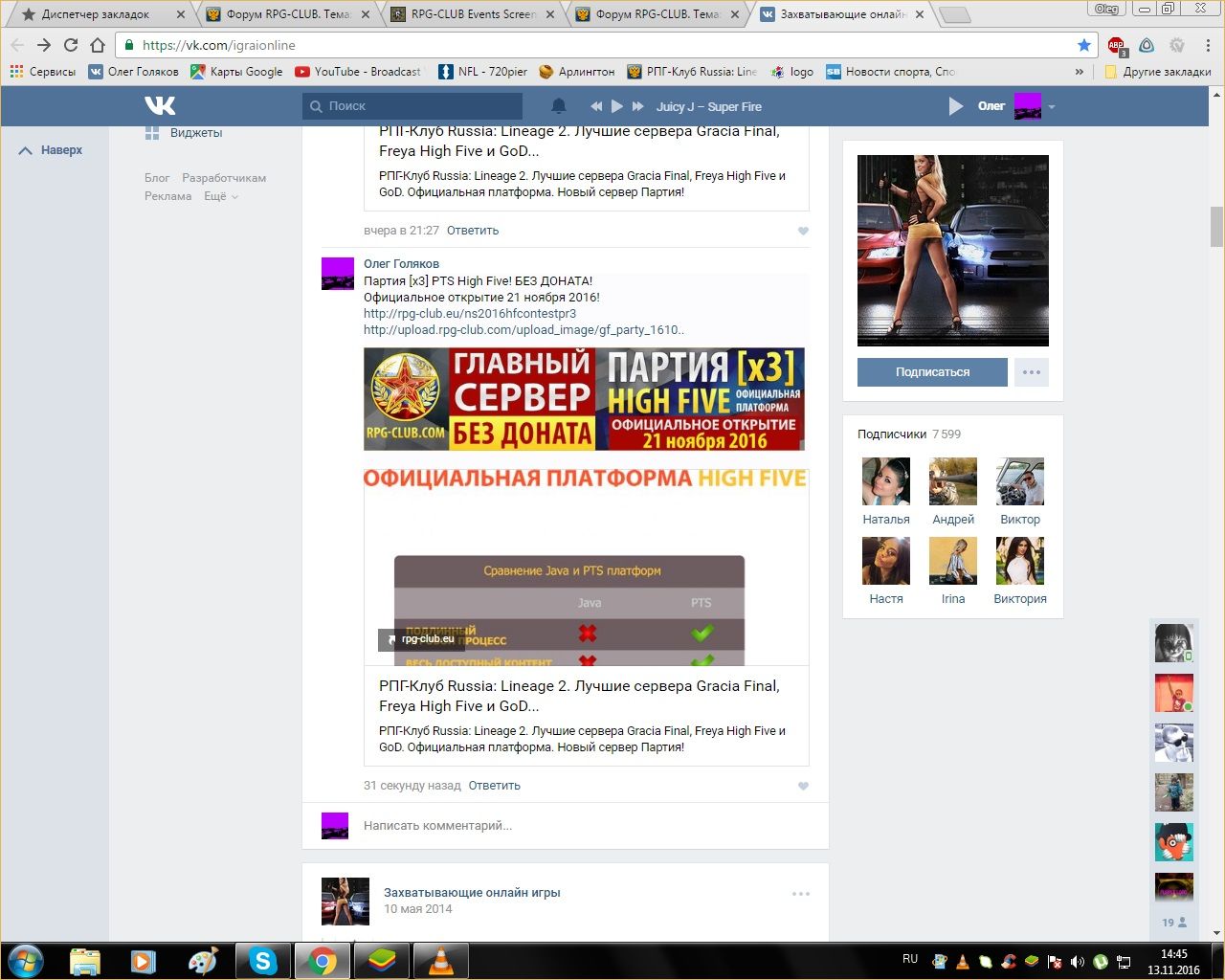The image size is (1225, 980).
Task: Open the Официальная платформа High Five preview
Action: [587, 567]
